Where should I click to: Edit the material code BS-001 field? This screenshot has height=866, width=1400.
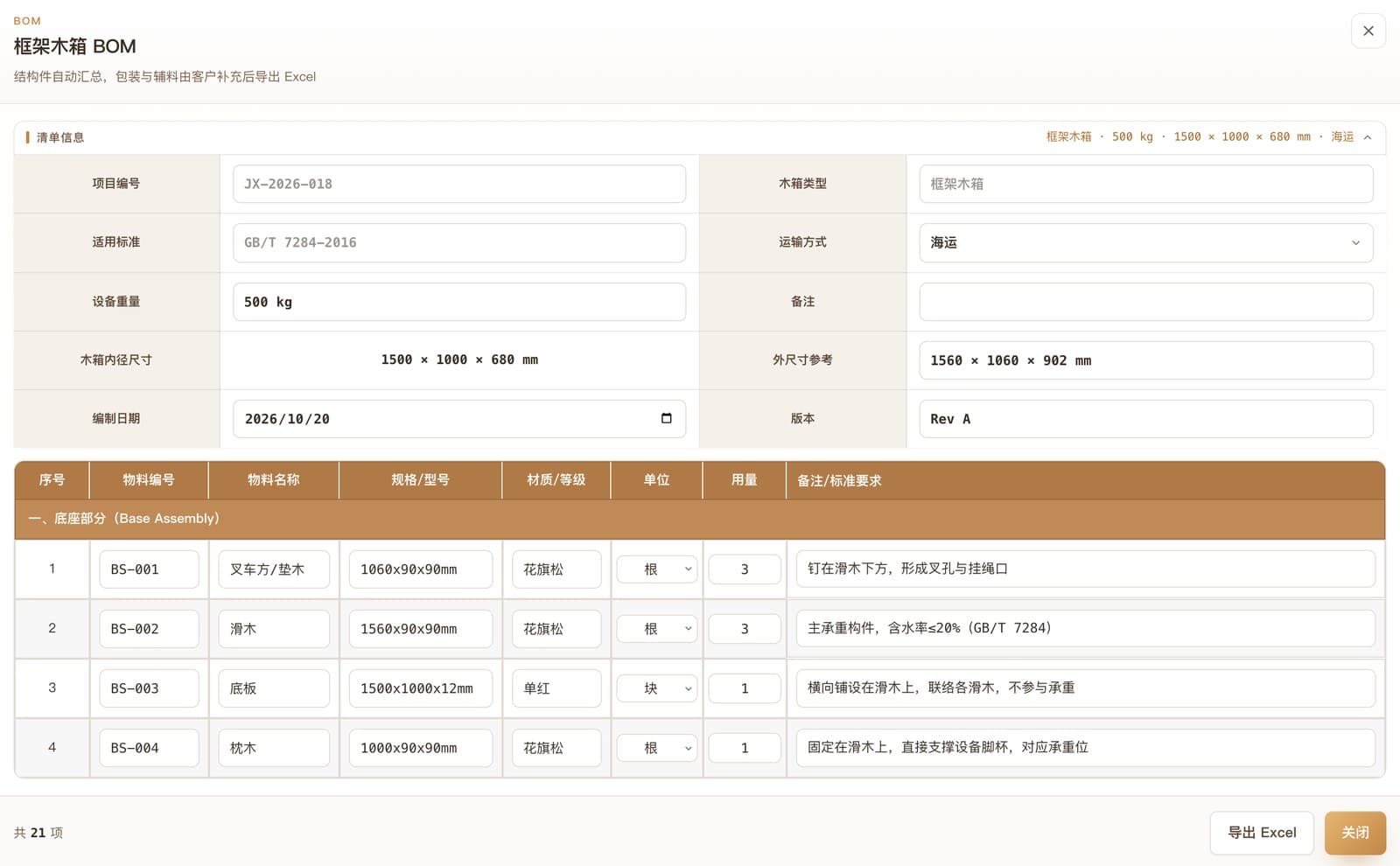[x=149, y=569]
